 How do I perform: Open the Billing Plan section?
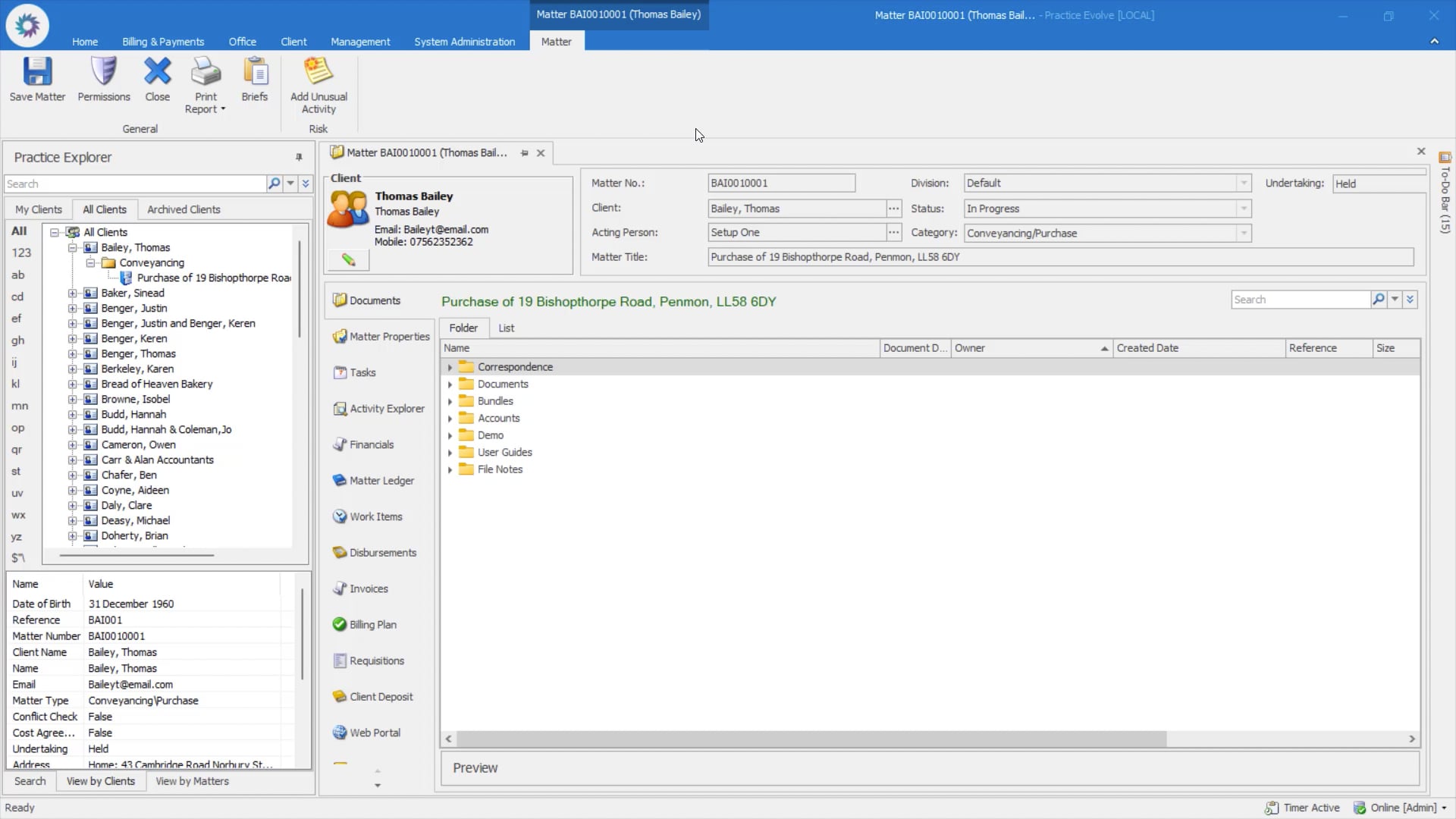coord(365,625)
